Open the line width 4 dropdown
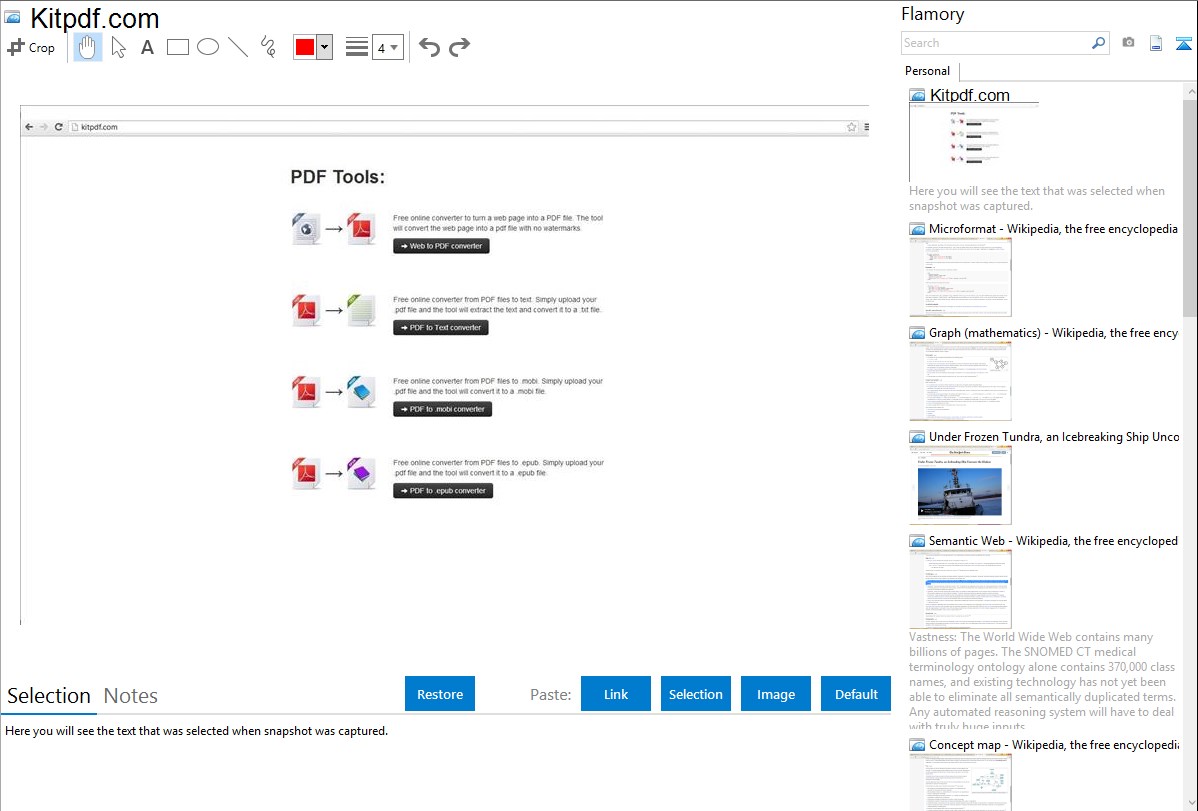Viewport: 1198px width, 811px height. click(x=387, y=47)
